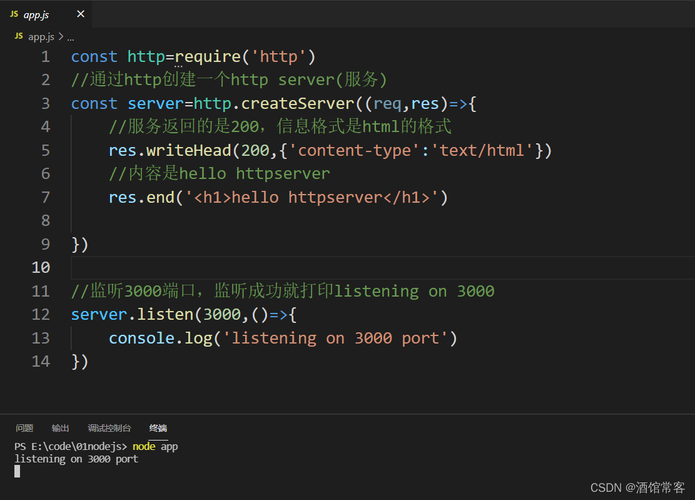Click line number 3 in the gutter
Viewport: 695px width, 500px height.
point(45,104)
